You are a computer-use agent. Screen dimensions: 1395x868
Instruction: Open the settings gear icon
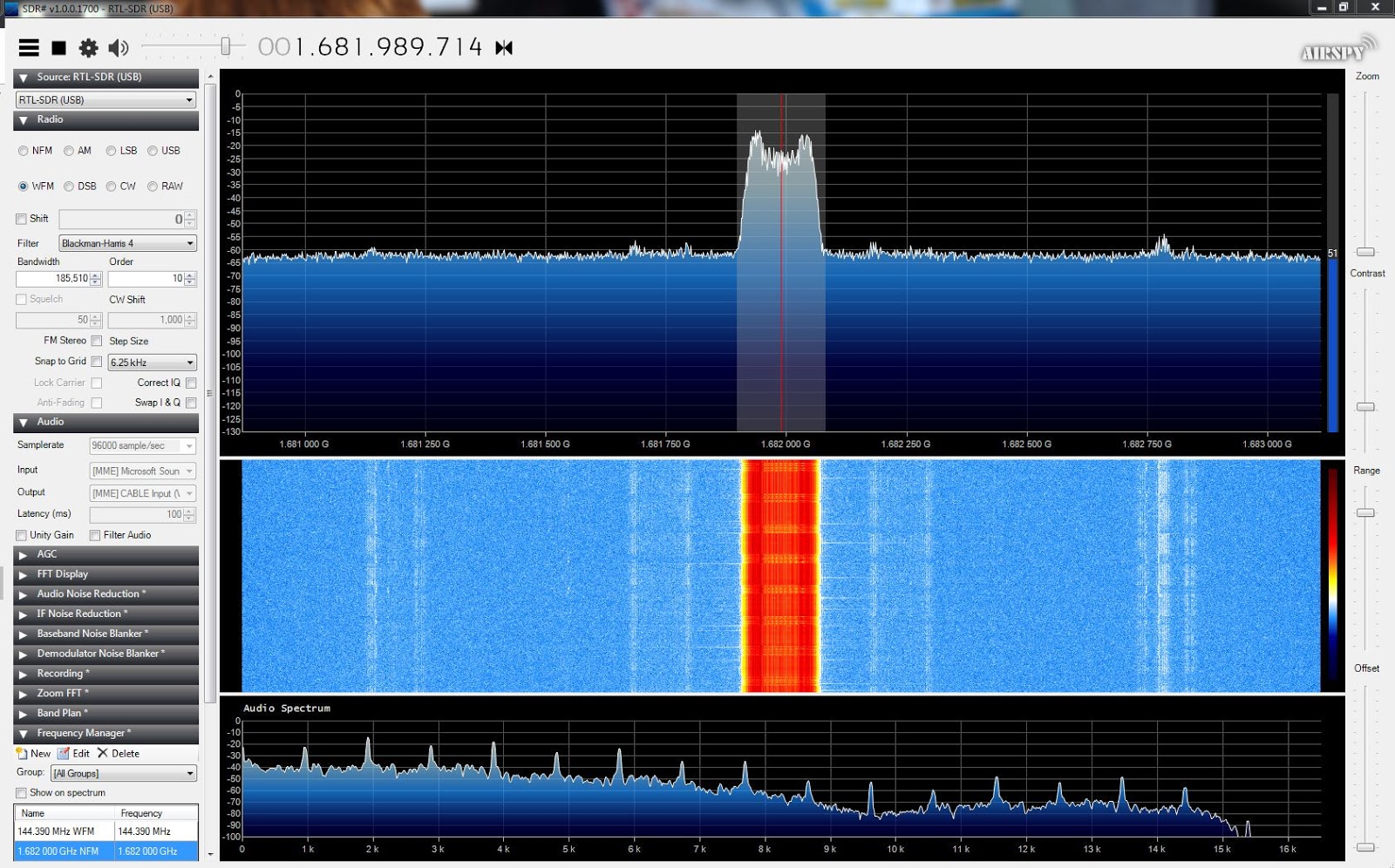pyautogui.click(x=88, y=48)
